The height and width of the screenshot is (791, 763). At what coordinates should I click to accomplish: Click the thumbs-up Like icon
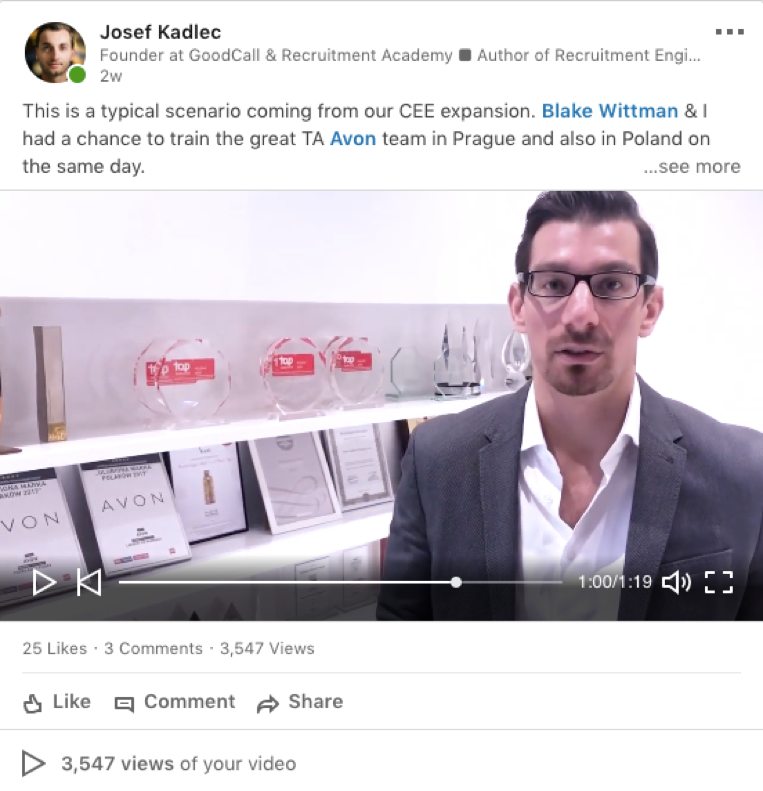pyautogui.click(x=32, y=703)
